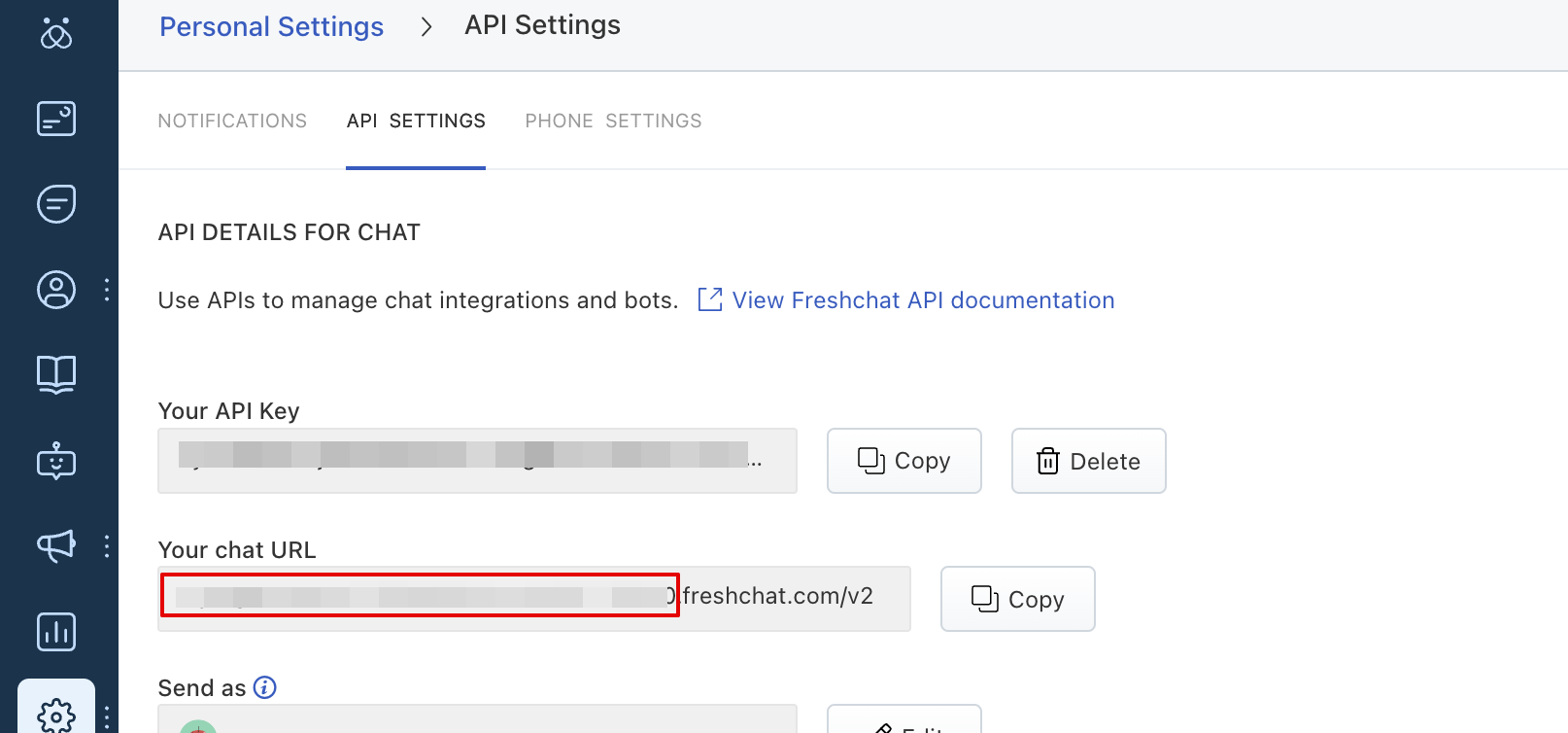
Task: Open the dashboard icon in sidebar
Action: coord(56,119)
